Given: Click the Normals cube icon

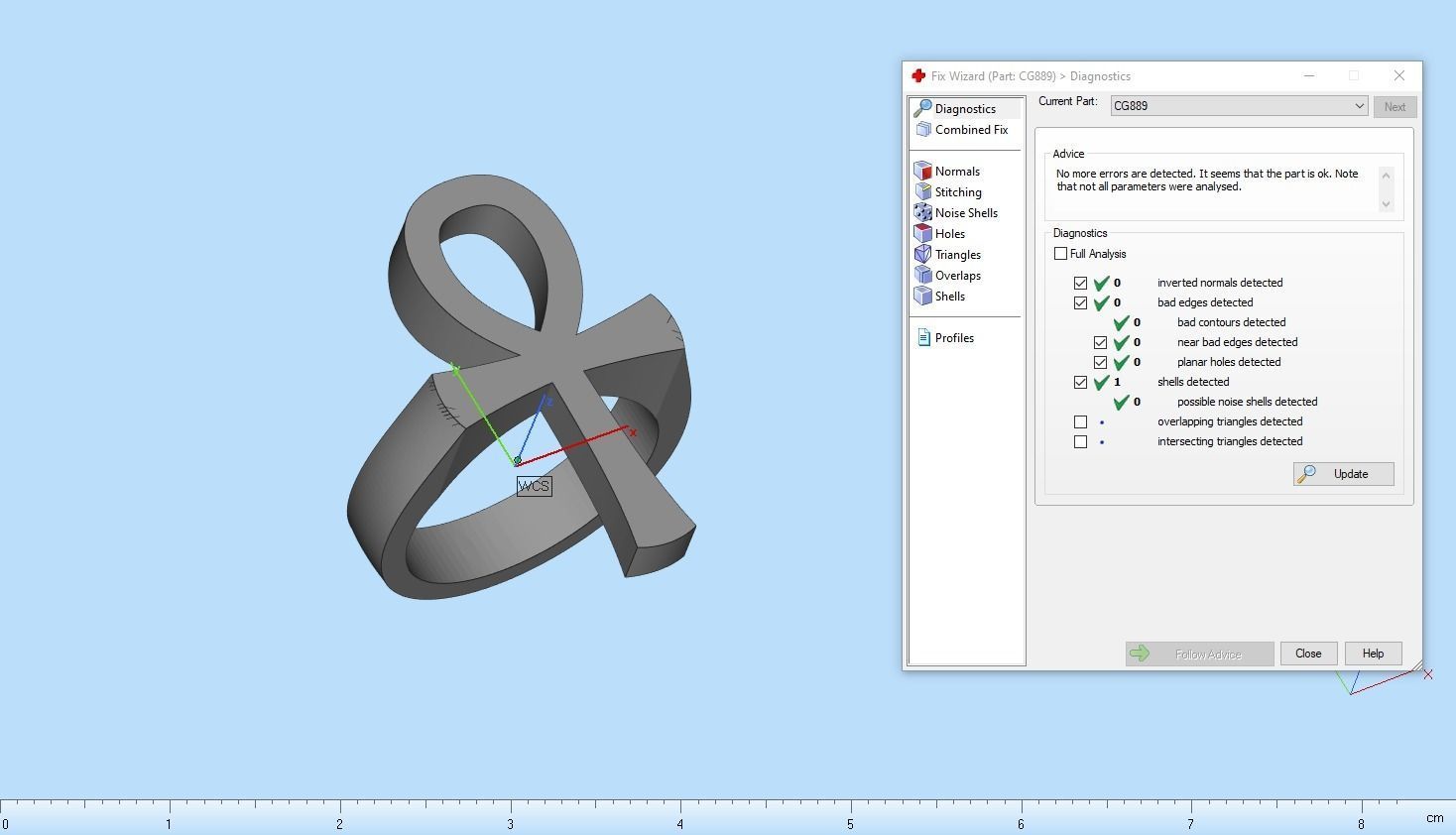Looking at the screenshot, I should pos(923,172).
